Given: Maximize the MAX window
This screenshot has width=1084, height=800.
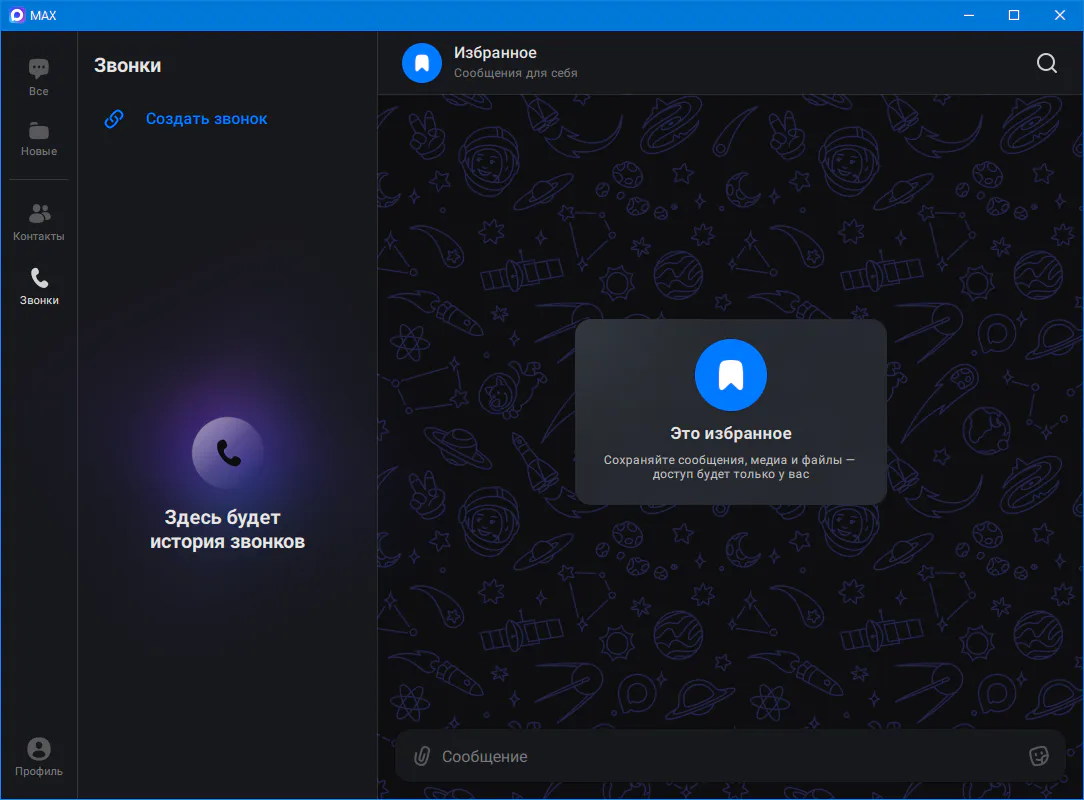Looking at the screenshot, I should [x=1013, y=15].
